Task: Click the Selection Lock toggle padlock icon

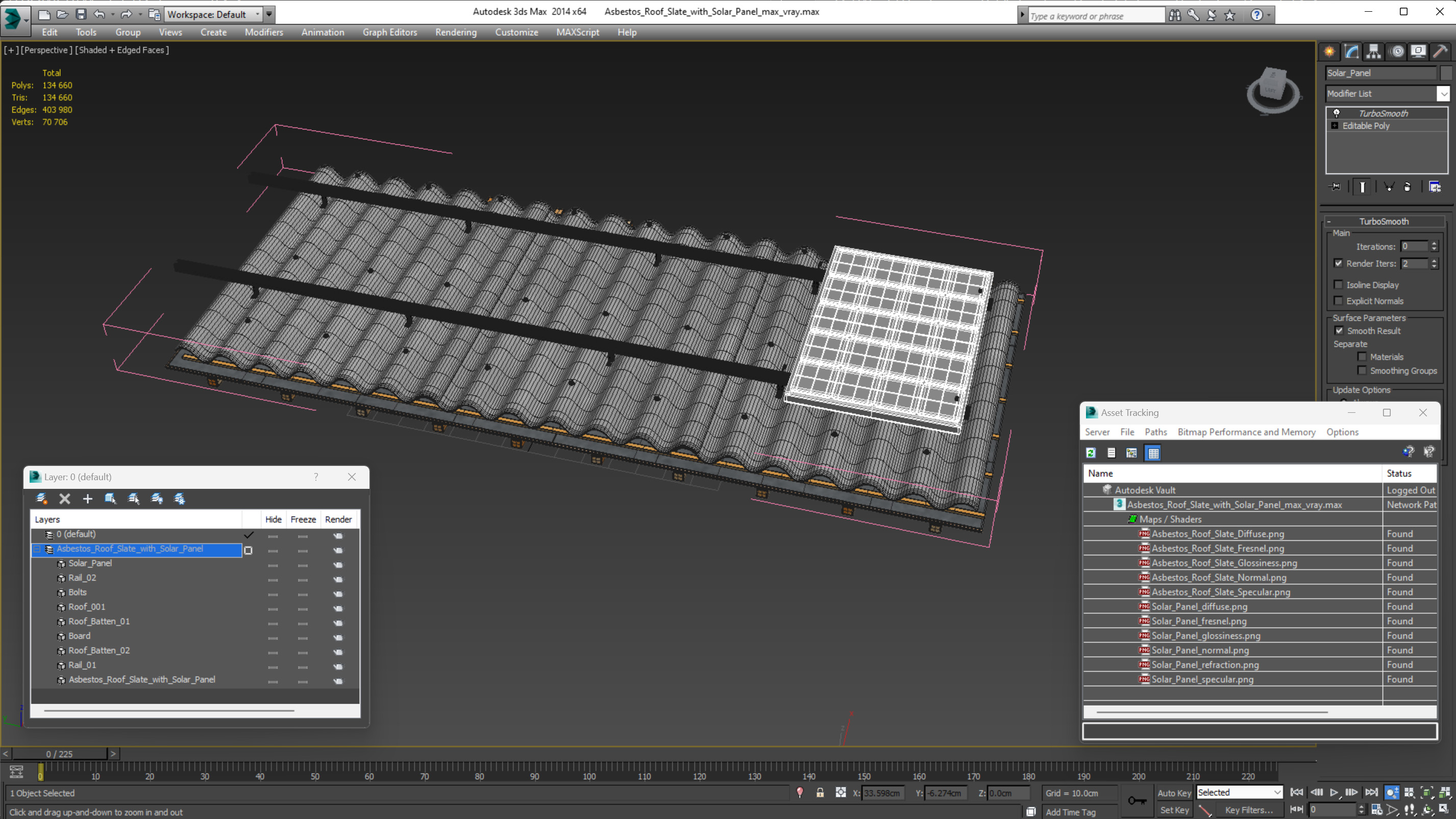Action: click(820, 792)
